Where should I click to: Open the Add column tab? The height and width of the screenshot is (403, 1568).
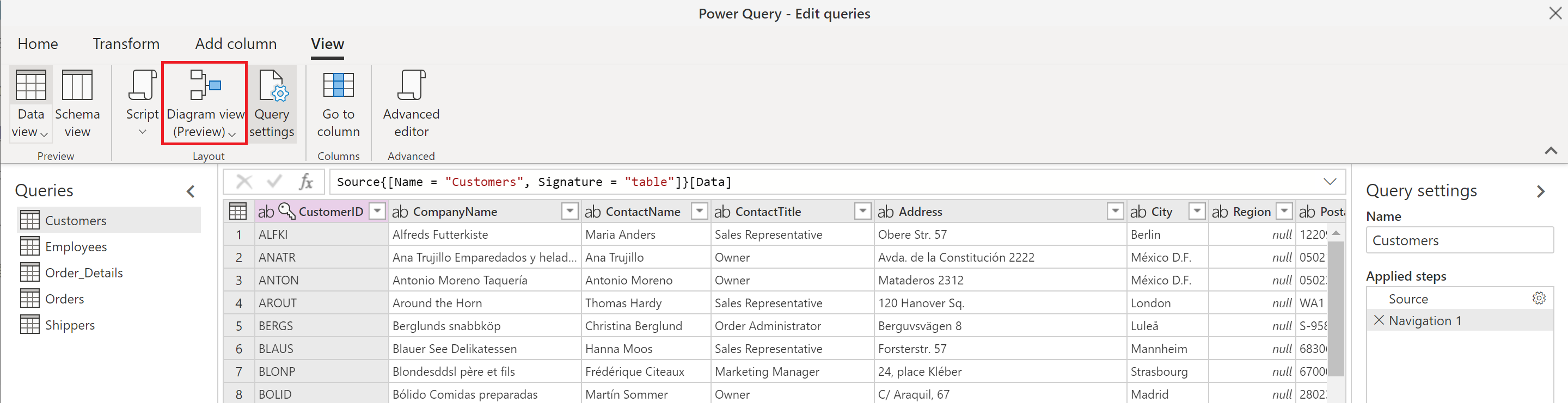236,44
